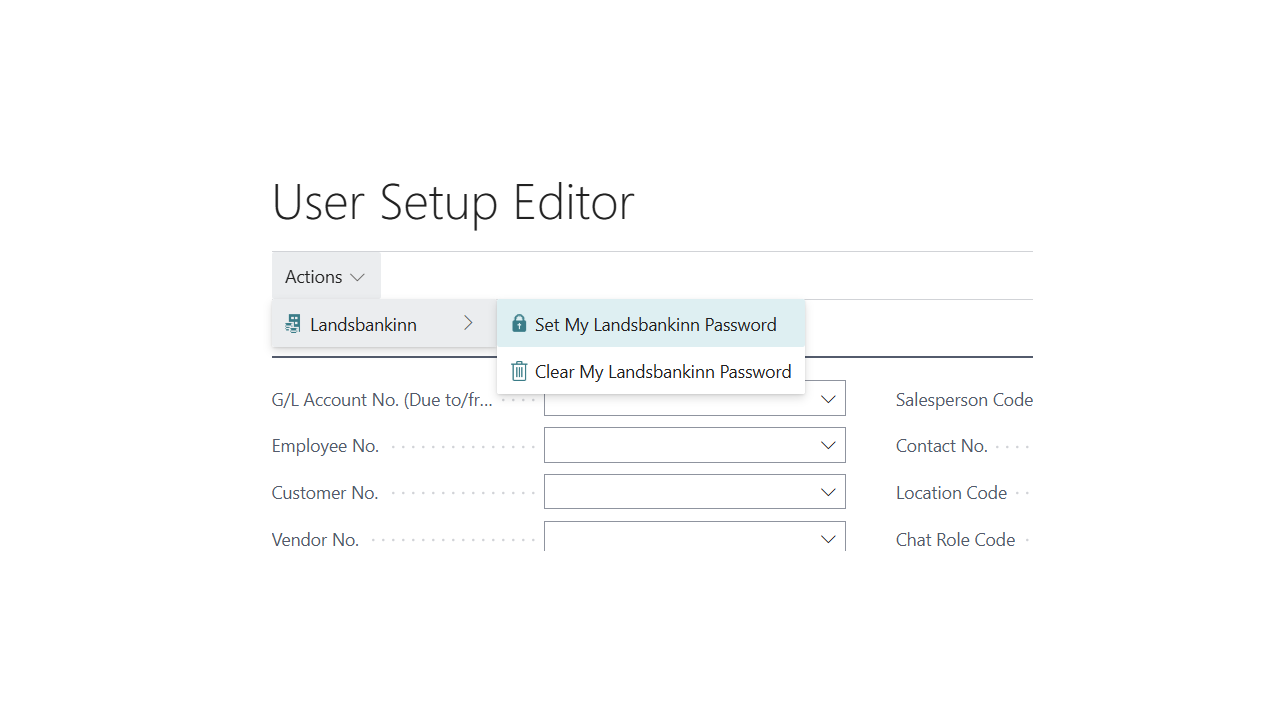Click the Employee No. label
This screenshot has width=1280, height=720.
[325, 446]
